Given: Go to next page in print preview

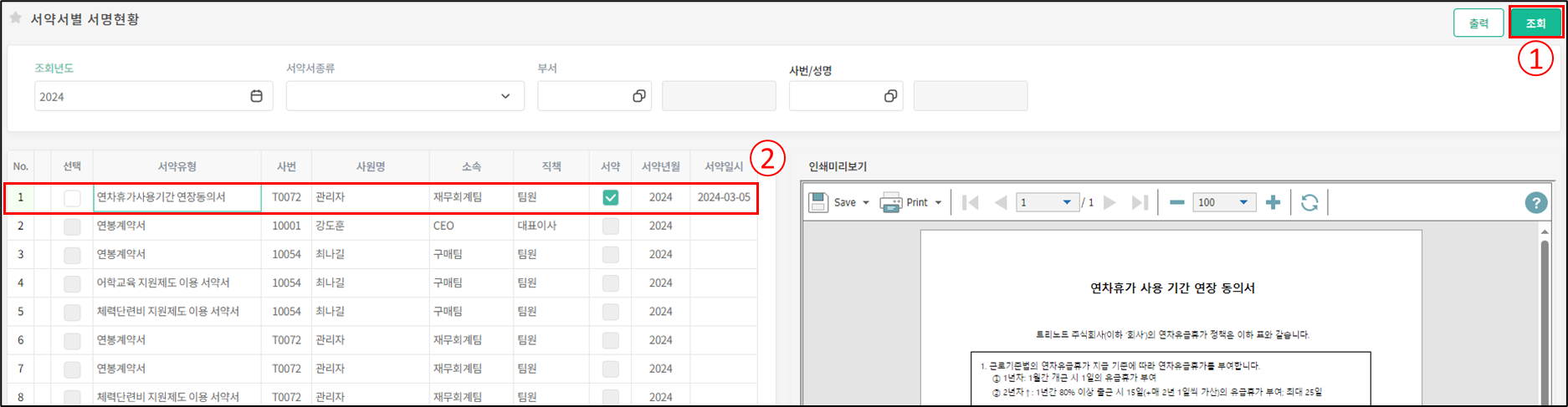Looking at the screenshot, I should point(1109,202).
